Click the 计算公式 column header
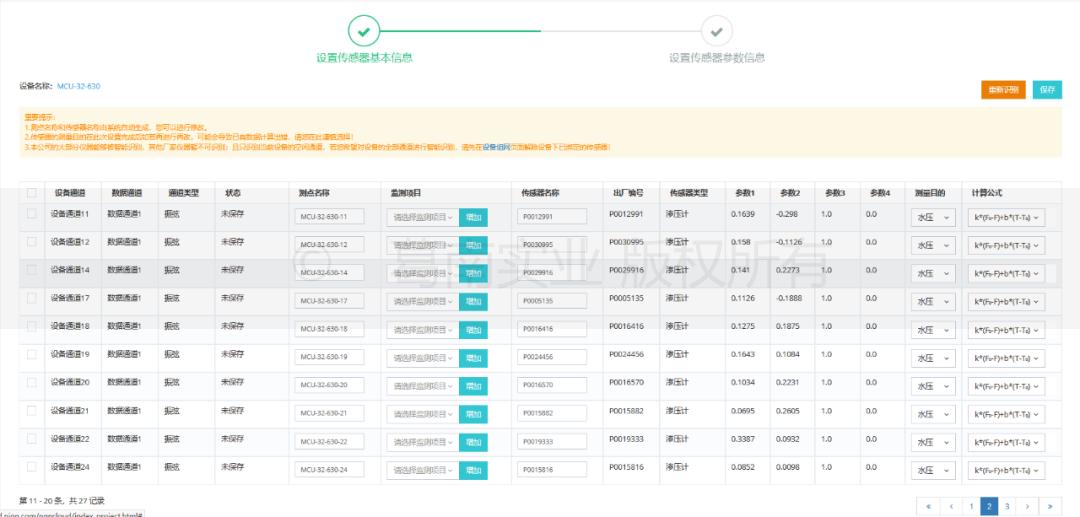This screenshot has width=1080, height=517. click(985, 193)
